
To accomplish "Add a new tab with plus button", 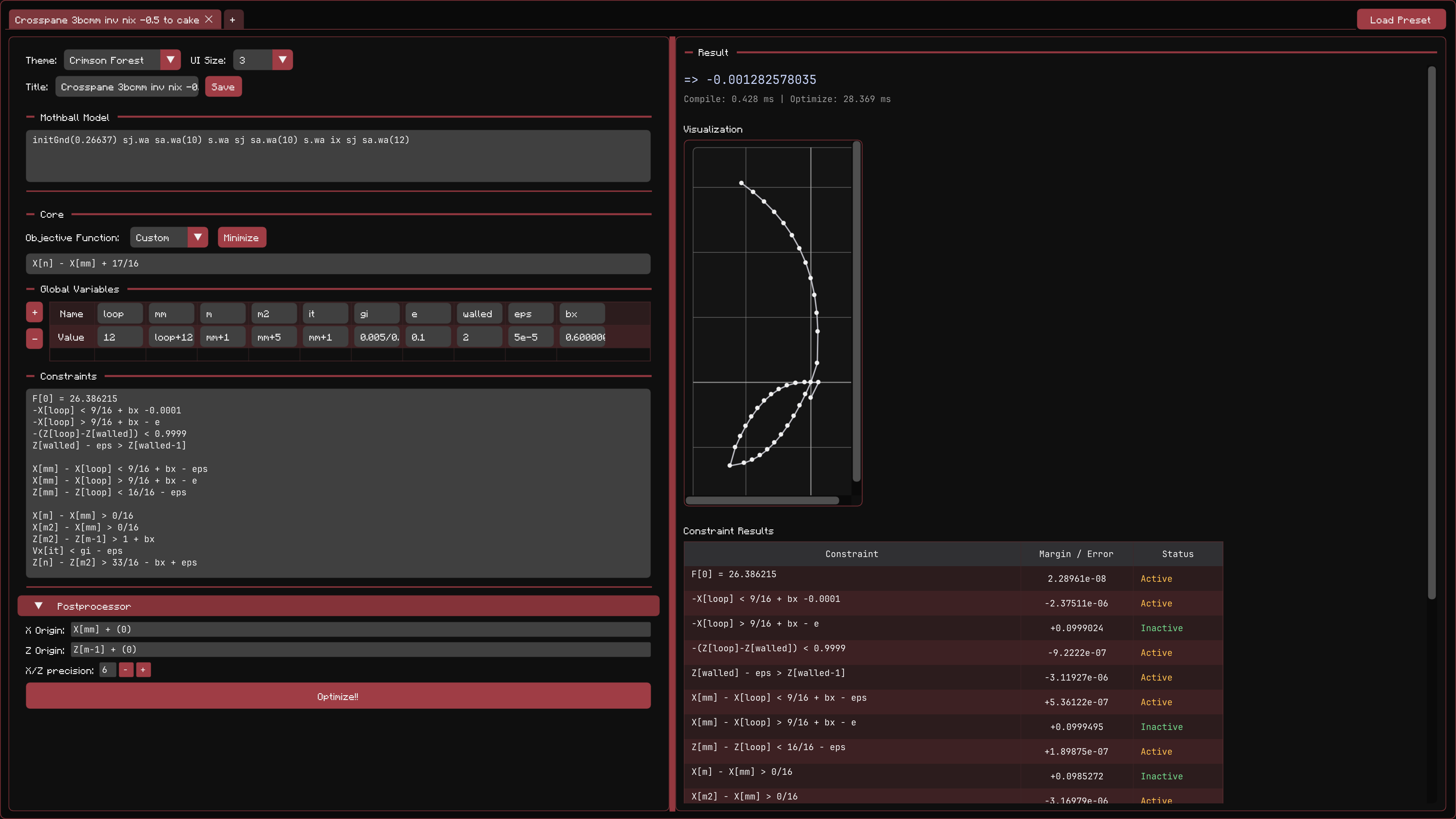I will pyautogui.click(x=232, y=20).
